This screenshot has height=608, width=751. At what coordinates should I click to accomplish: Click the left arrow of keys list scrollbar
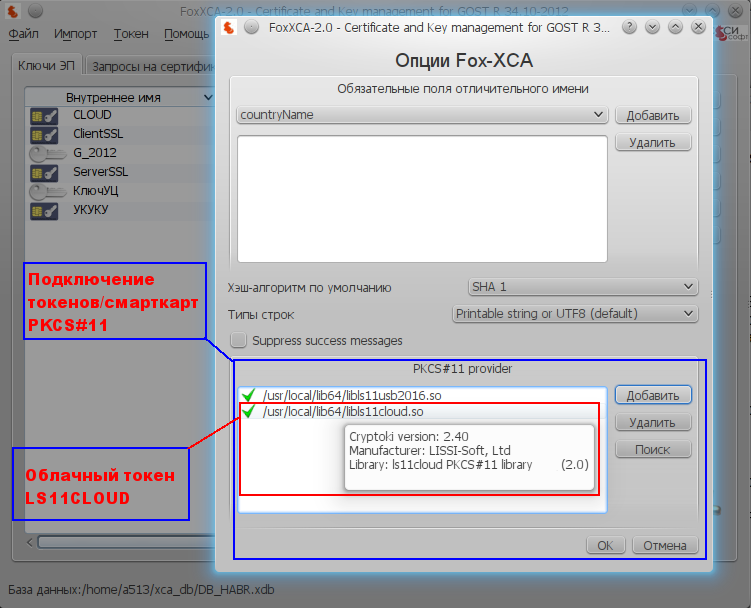[30, 542]
